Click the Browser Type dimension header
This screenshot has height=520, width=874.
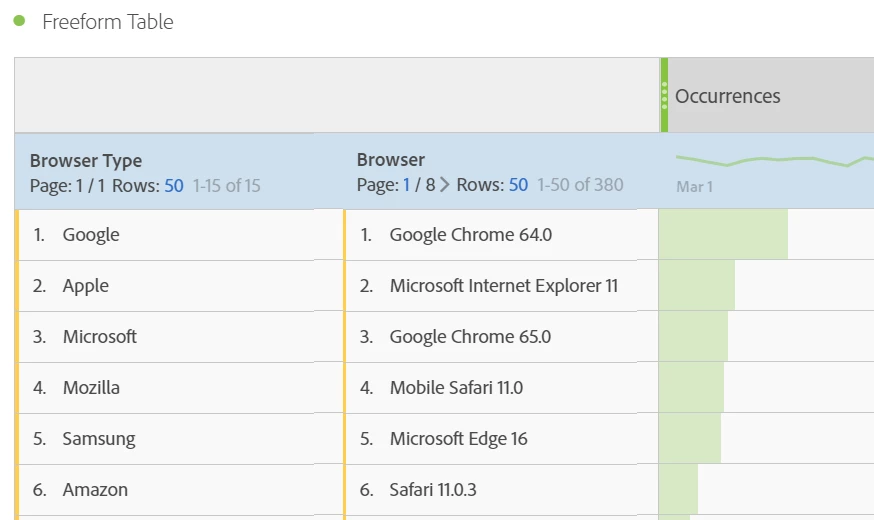(x=86, y=161)
